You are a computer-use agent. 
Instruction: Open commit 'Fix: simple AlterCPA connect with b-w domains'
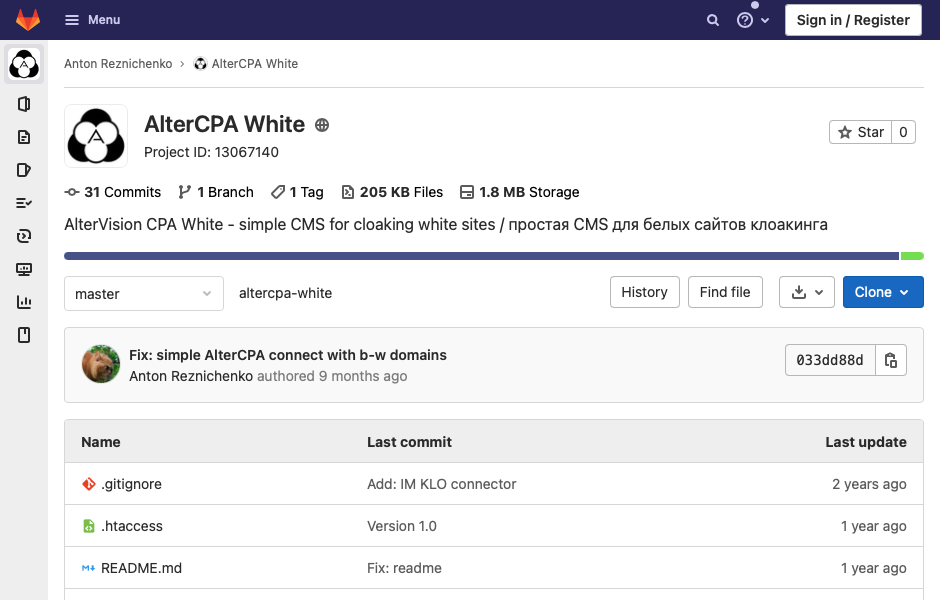pos(288,355)
